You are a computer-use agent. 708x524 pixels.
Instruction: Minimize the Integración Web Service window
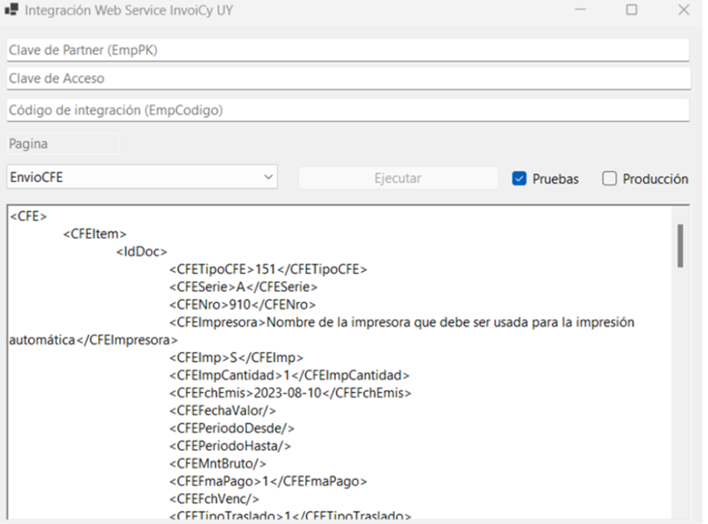[x=580, y=9]
